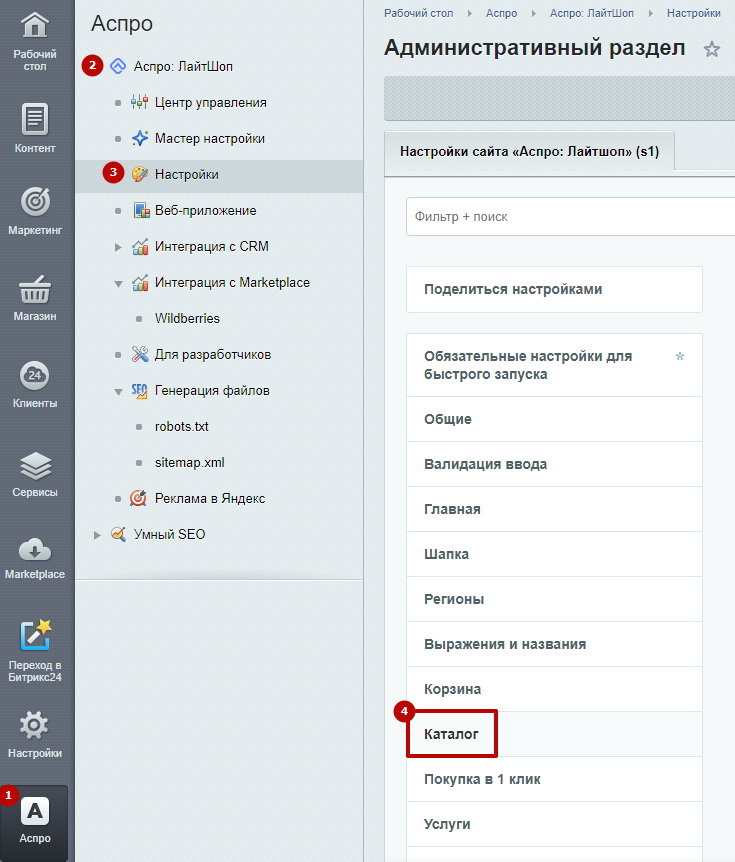Open the Выражения и названия section

(x=554, y=644)
